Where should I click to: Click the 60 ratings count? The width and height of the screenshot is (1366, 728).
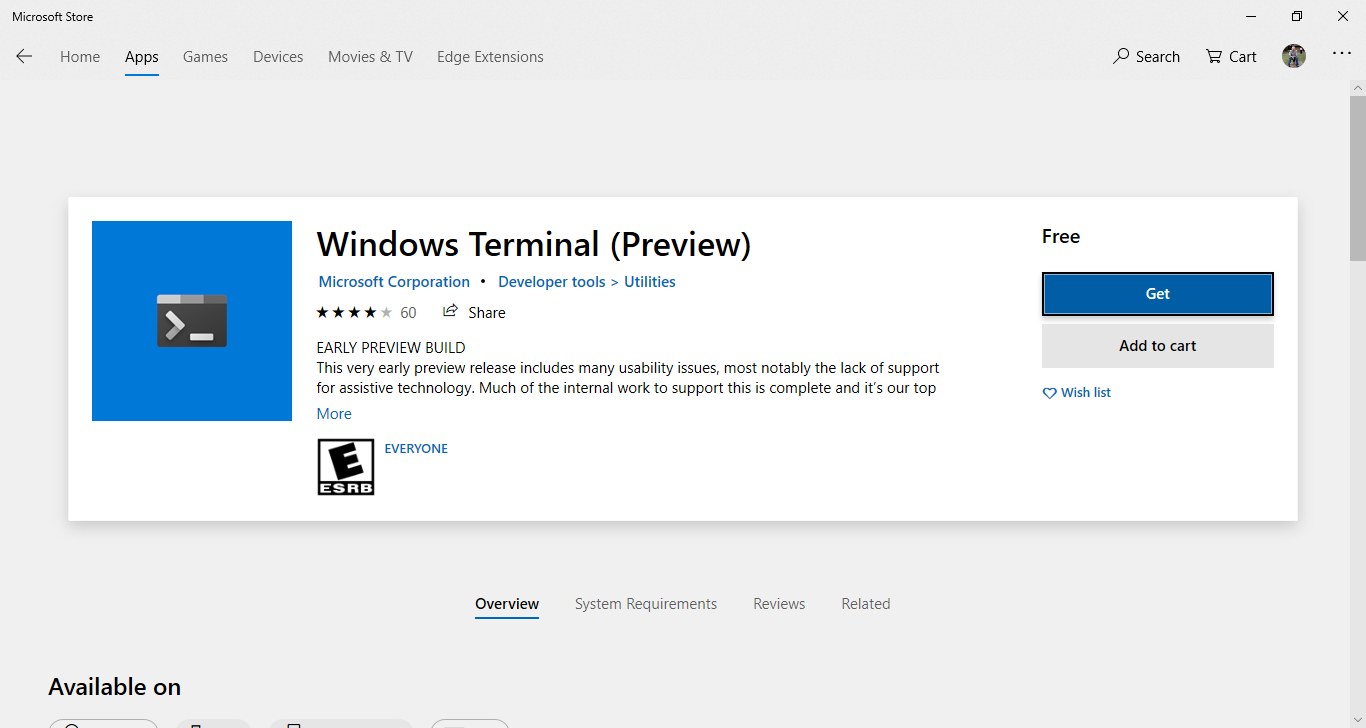[408, 313]
